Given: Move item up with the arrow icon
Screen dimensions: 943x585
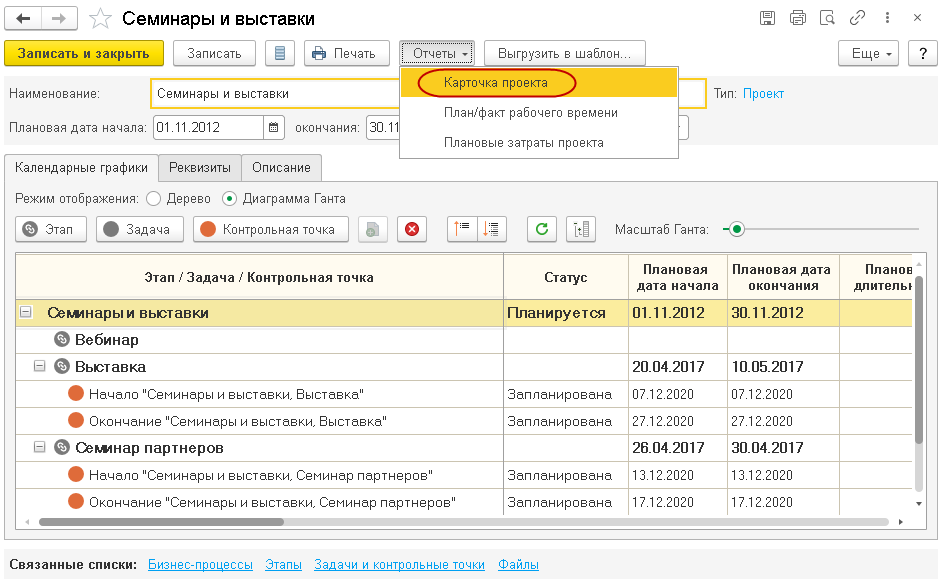Looking at the screenshot, I should (x=462, y=229).
